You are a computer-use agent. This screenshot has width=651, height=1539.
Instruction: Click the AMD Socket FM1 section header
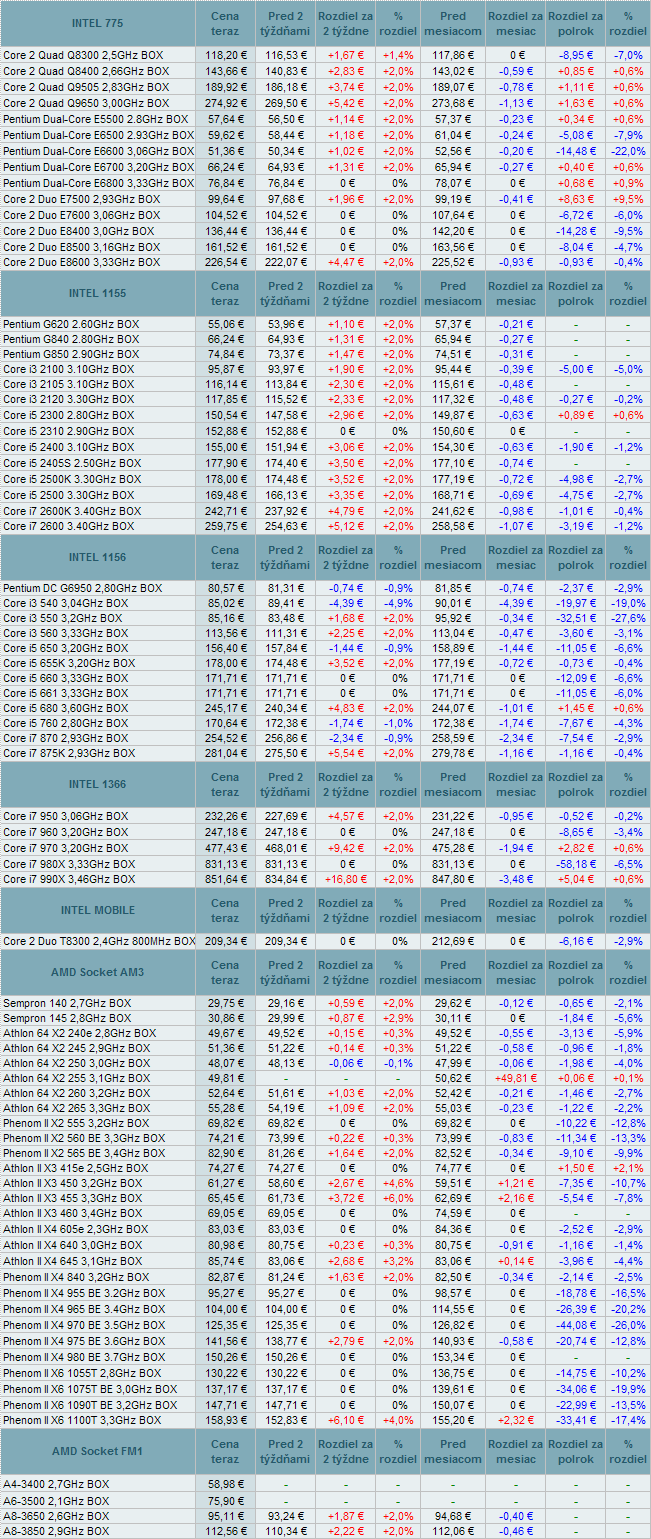tap(98, 1451)
